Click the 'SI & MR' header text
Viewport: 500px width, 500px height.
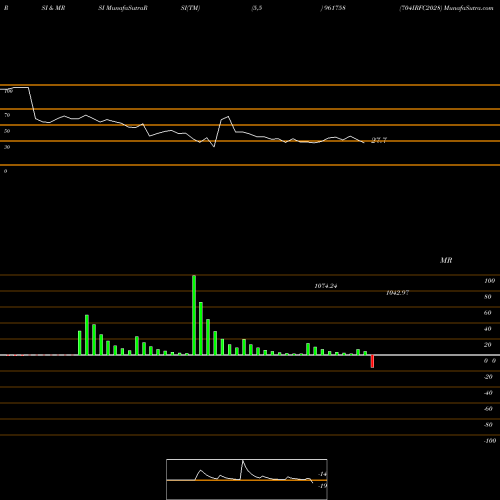pos(53,8)
